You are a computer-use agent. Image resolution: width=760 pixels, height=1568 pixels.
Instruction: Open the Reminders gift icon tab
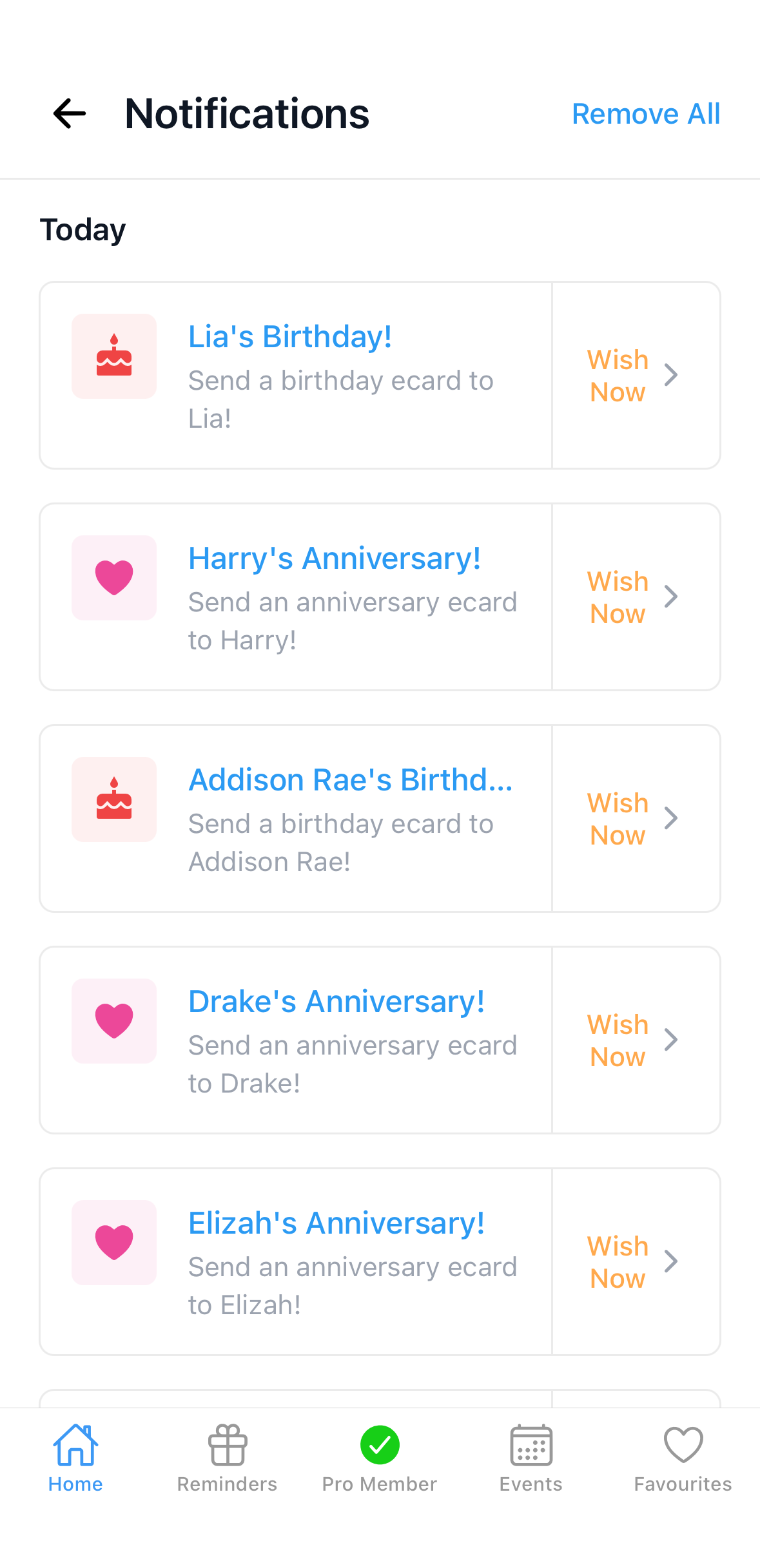pyautogui.click(x=228, y=1445)
